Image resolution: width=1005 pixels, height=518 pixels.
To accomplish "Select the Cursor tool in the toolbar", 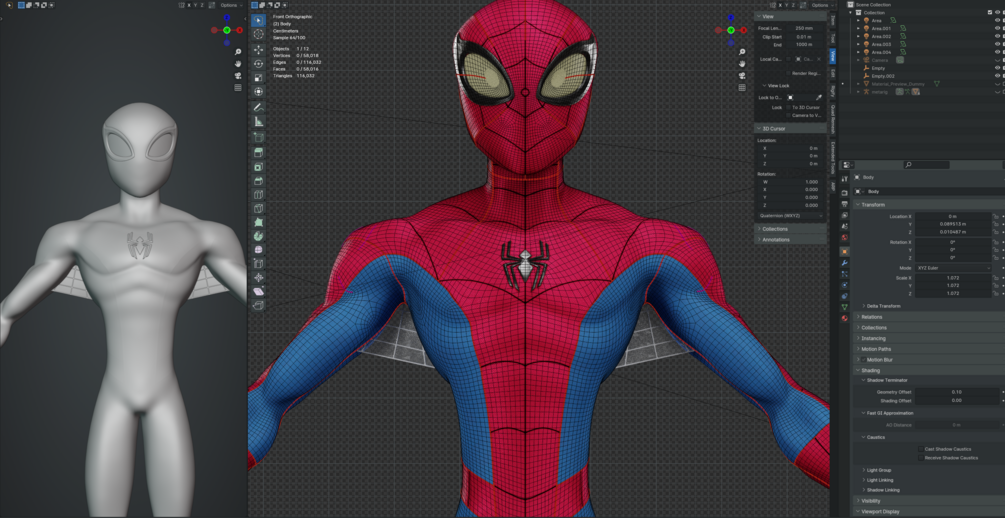I will coord(259,34).
